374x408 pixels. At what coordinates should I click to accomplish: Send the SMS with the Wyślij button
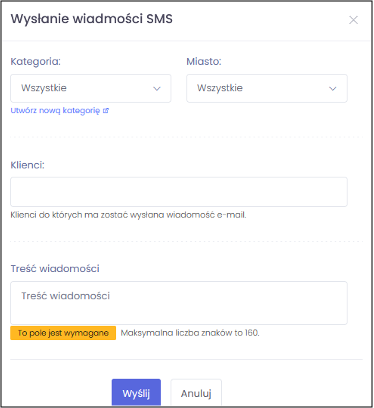[x=136, y=393]
